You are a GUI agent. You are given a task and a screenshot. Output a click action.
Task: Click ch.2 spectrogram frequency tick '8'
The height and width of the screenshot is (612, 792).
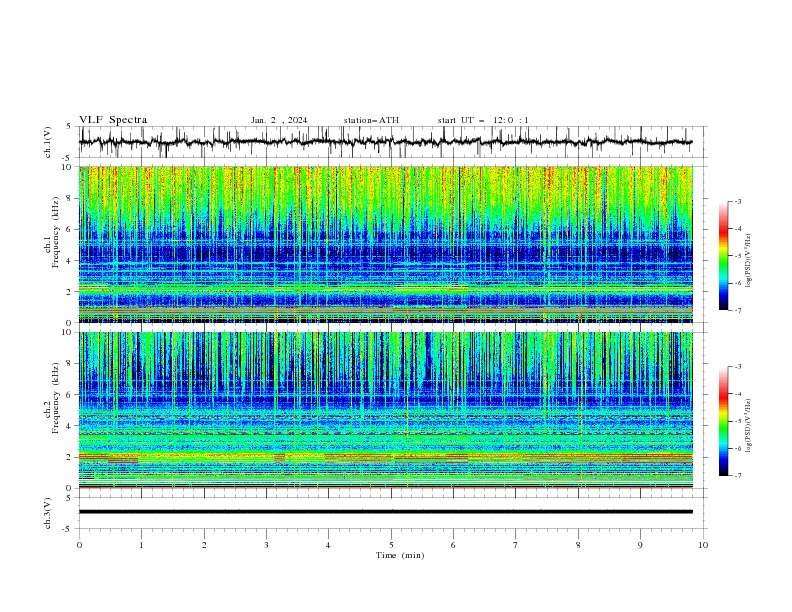click(x=71, y=364)
